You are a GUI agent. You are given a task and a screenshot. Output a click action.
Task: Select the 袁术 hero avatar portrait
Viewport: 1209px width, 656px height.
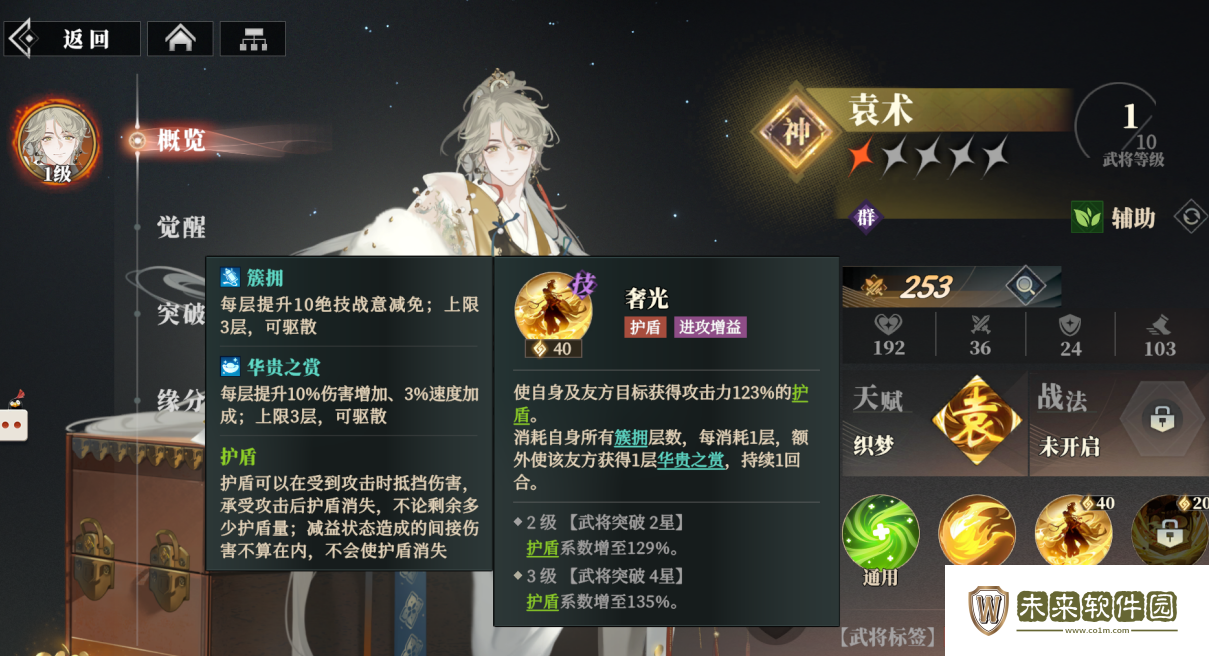pos(57,144)
